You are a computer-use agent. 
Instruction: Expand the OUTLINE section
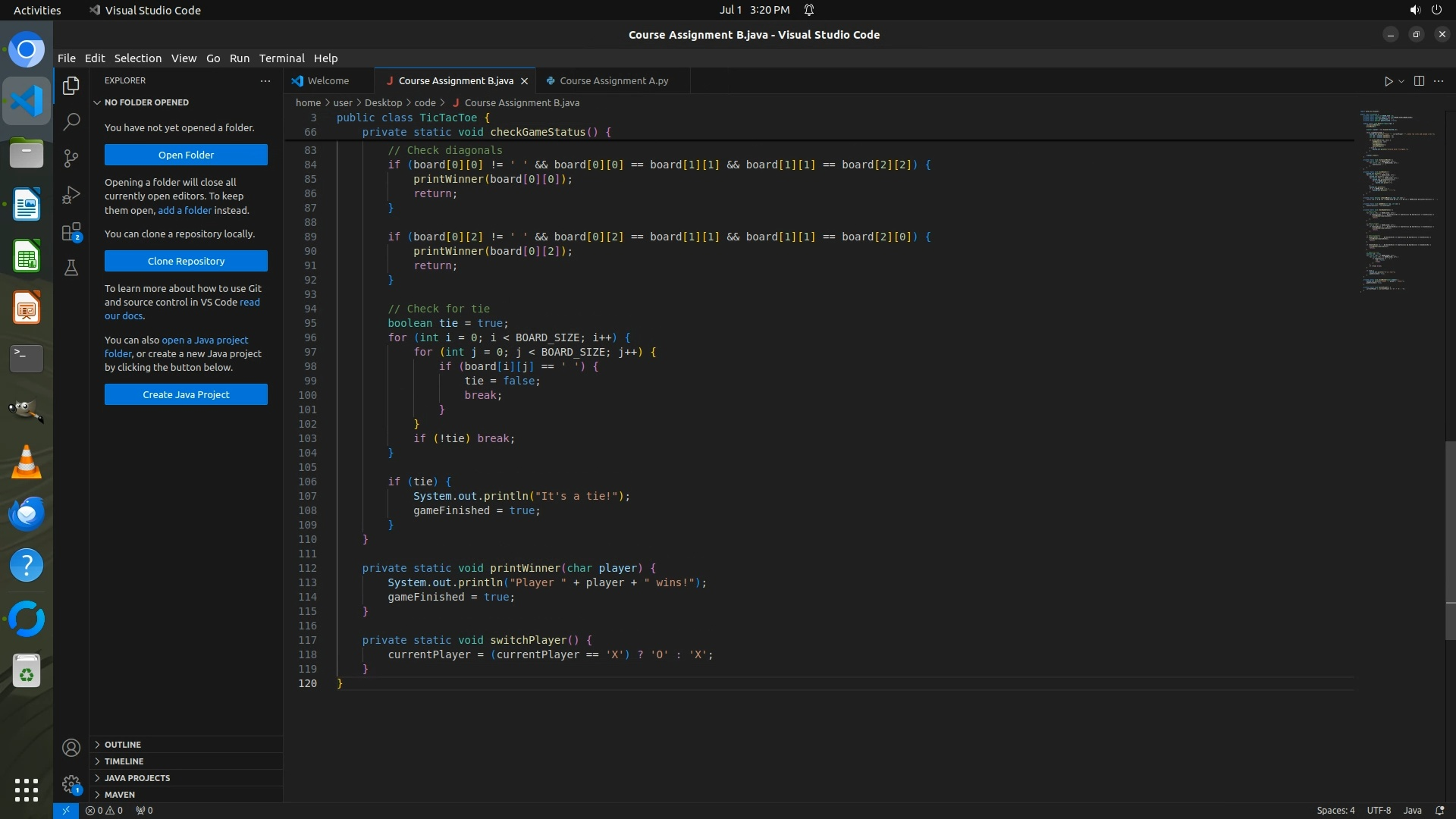(x=123, y=745)
